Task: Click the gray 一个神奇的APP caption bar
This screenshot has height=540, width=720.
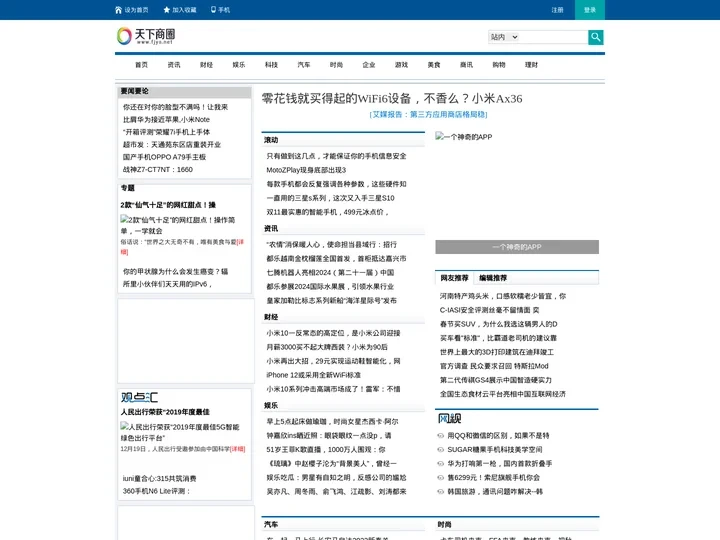Action: [517, 247]
